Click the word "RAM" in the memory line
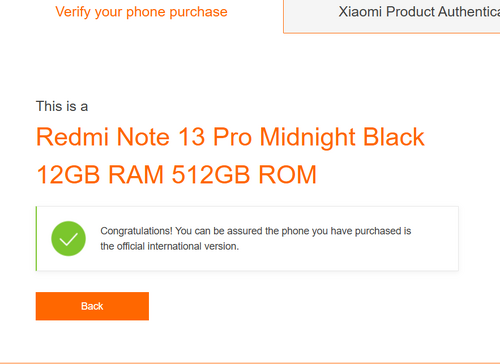Screen dimensions: 500x364 [136, 174]
